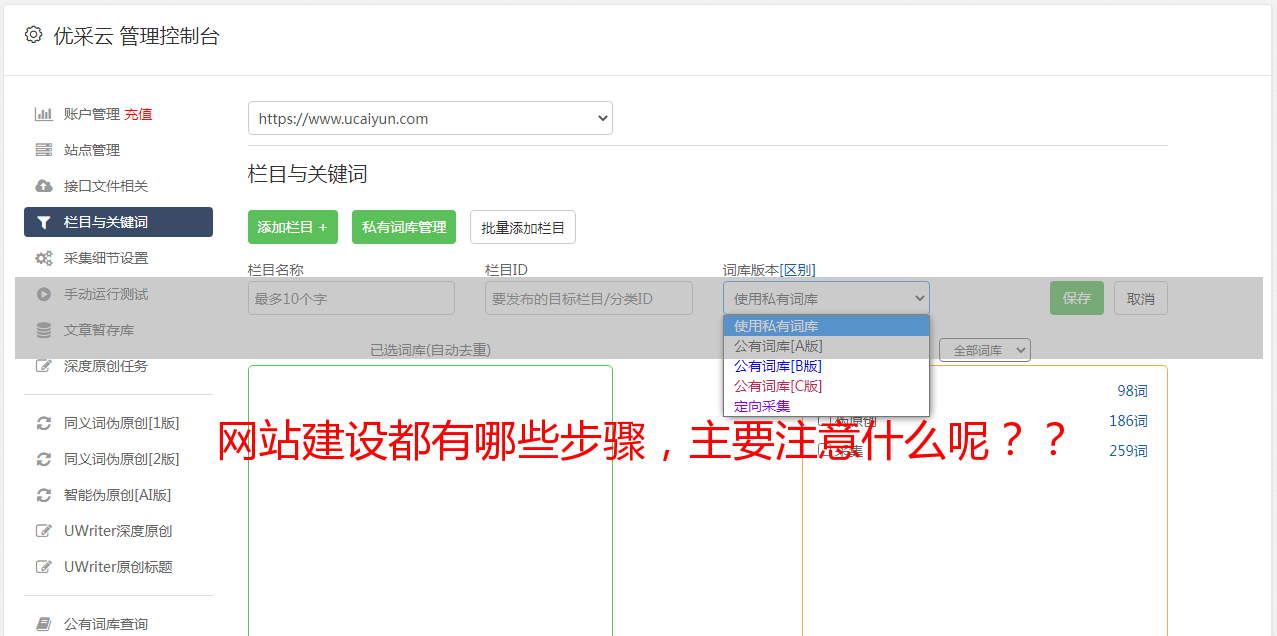
Task: Select 公有词库[A版] option
Action: tap(826, 346)
